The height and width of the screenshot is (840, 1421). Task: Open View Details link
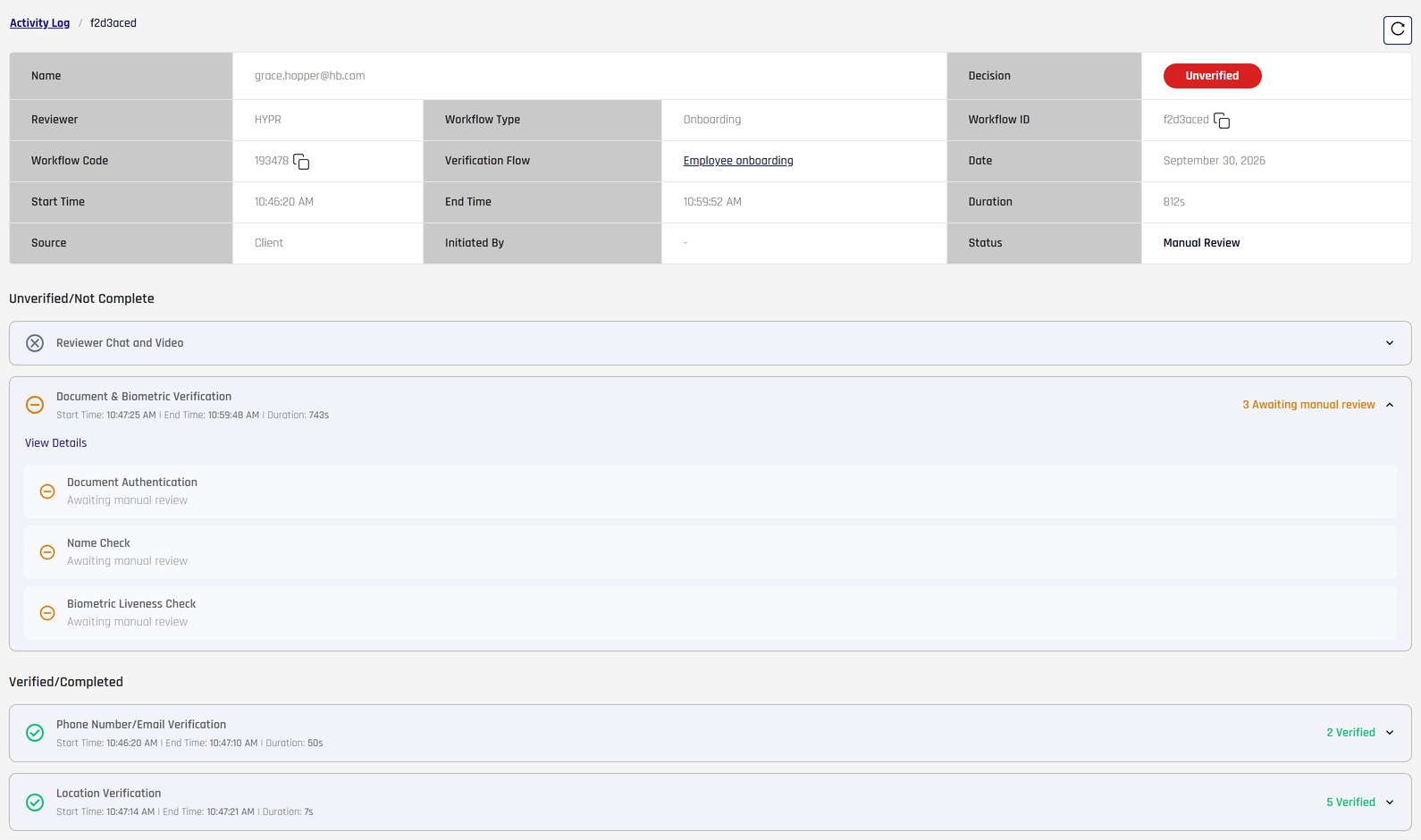tap(55, 443)
